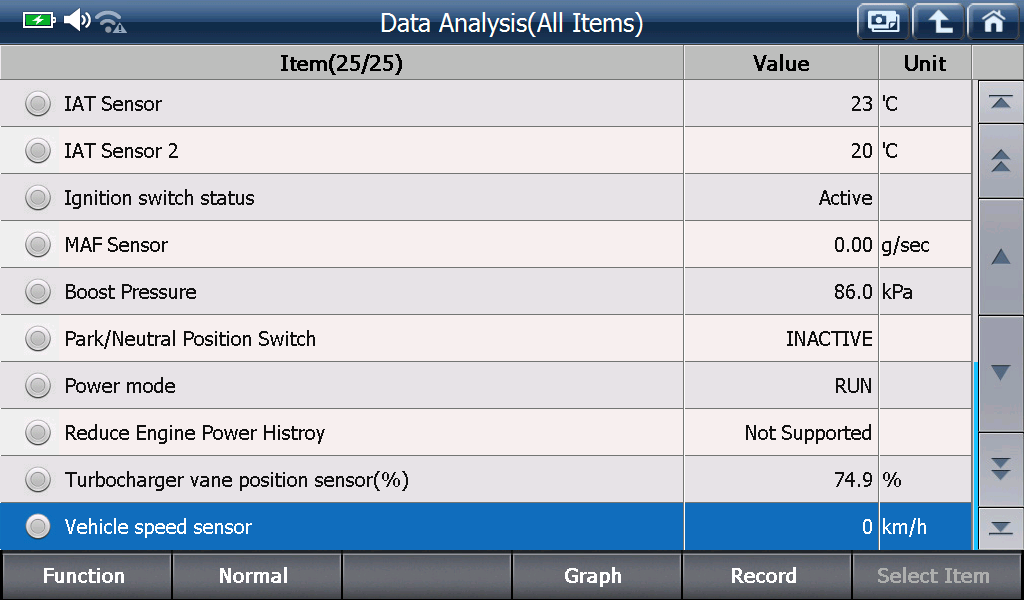The width and height of the screenshot is (1024, 600).
Task: Select the Boost Pressure radio button
Action: point(38,292)
